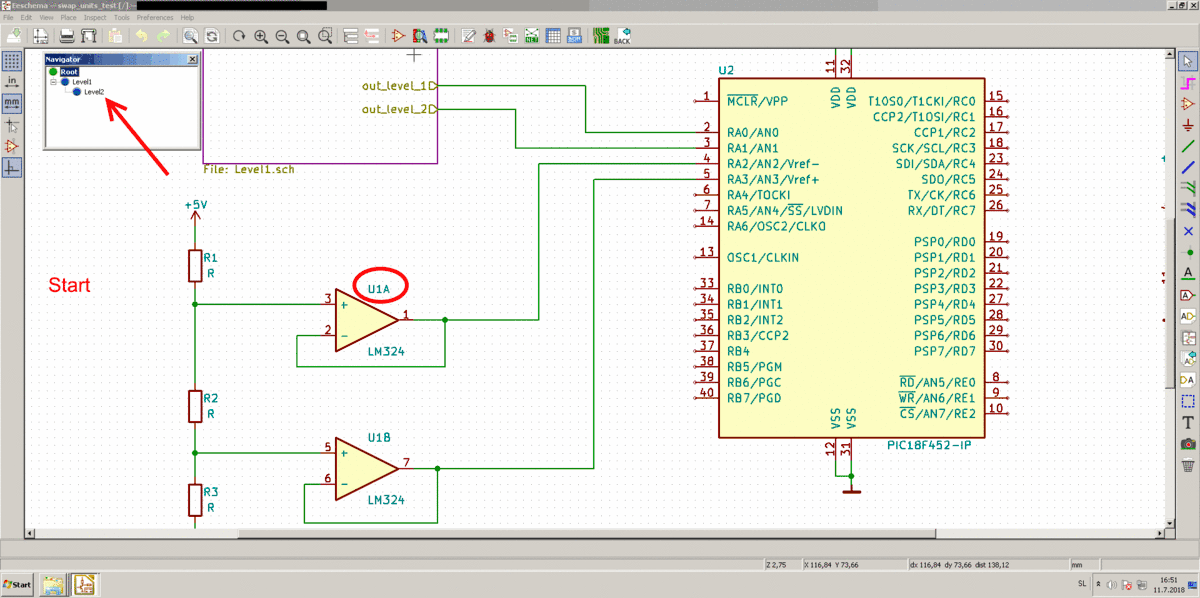This screenshot has width=1200, height=598.
Task: Choose the Place Text tool
Action: pyautogui.click(x=1188, y=422)
